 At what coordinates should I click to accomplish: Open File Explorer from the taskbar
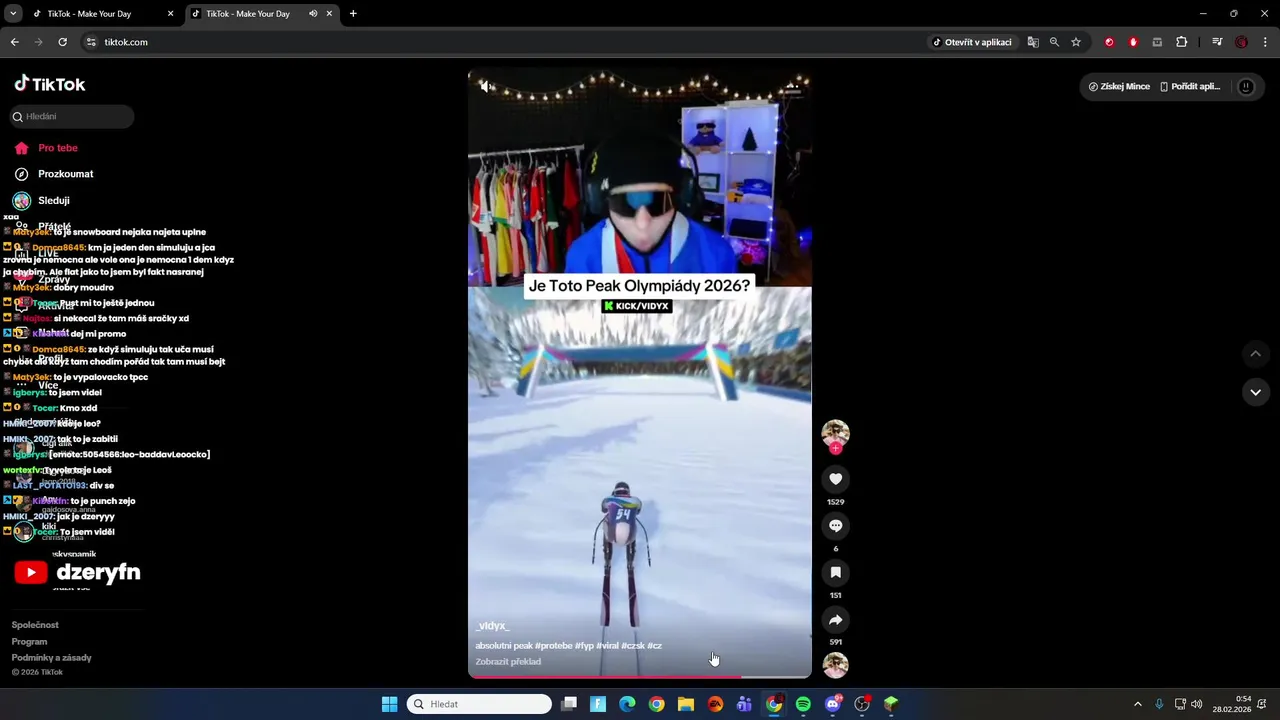tap(686, 704)
